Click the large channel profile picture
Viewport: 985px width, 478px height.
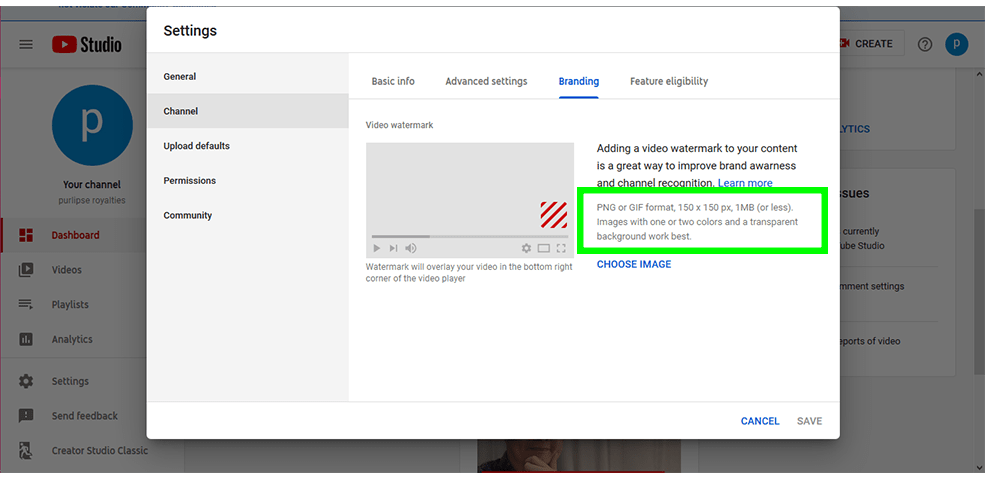(92, 126)
